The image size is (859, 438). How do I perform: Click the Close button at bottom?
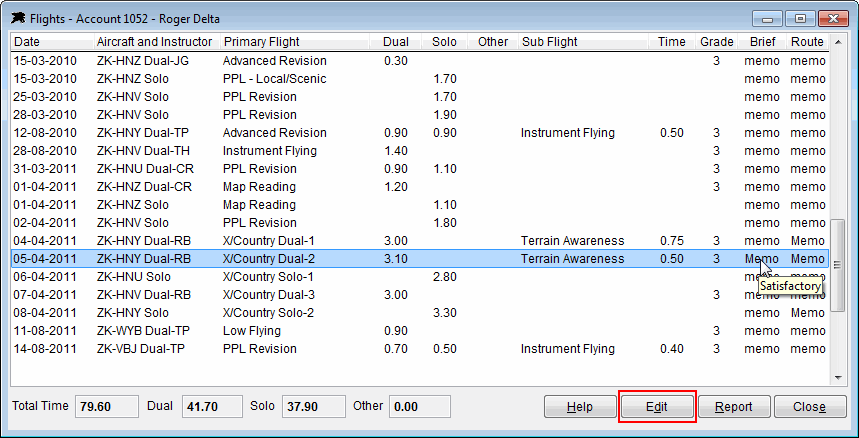[809, 407]
